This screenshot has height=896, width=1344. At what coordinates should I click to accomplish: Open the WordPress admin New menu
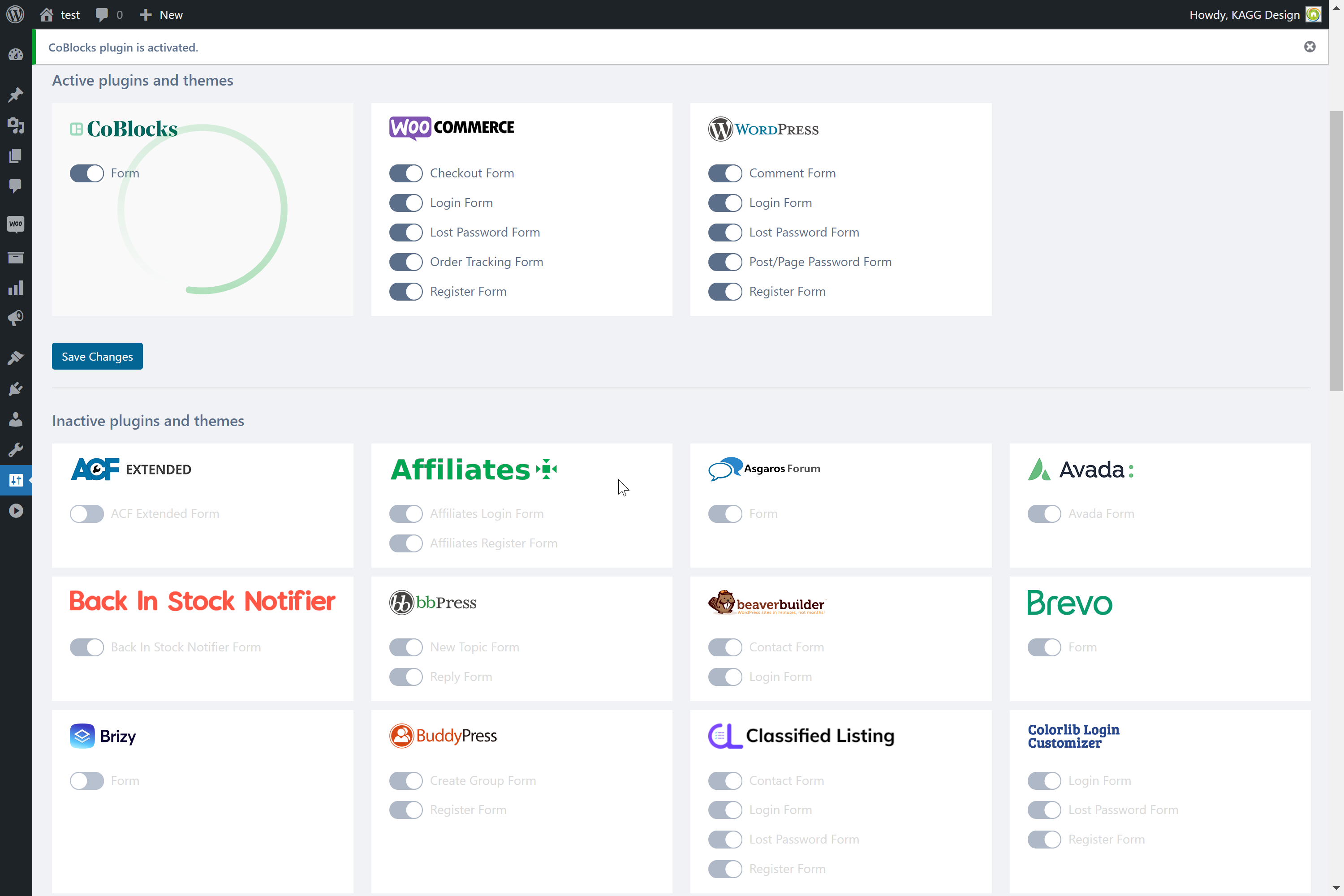point(161,14)
